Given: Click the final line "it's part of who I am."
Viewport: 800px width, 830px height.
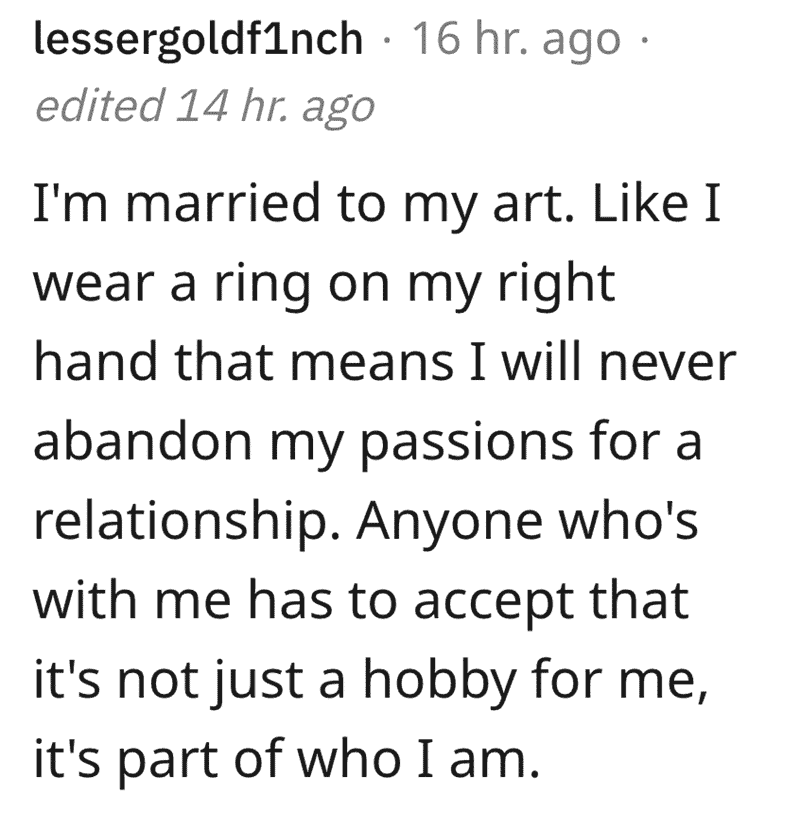Looking at the screenshot, I should coord(286,762).
